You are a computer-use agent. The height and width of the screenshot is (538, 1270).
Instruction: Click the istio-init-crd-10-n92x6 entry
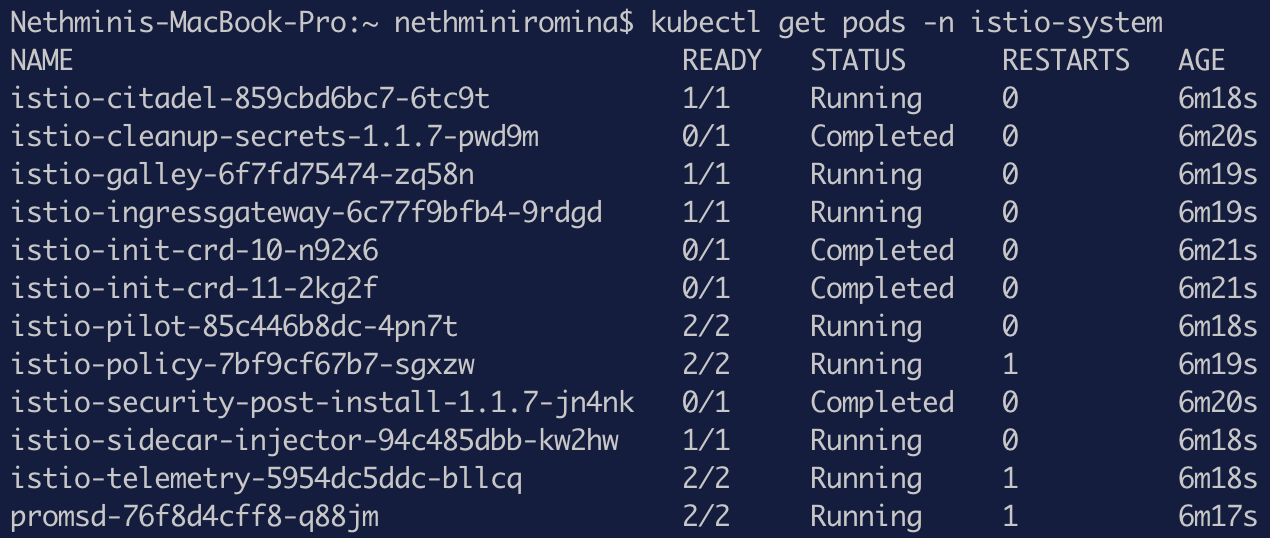click(194, 251)
